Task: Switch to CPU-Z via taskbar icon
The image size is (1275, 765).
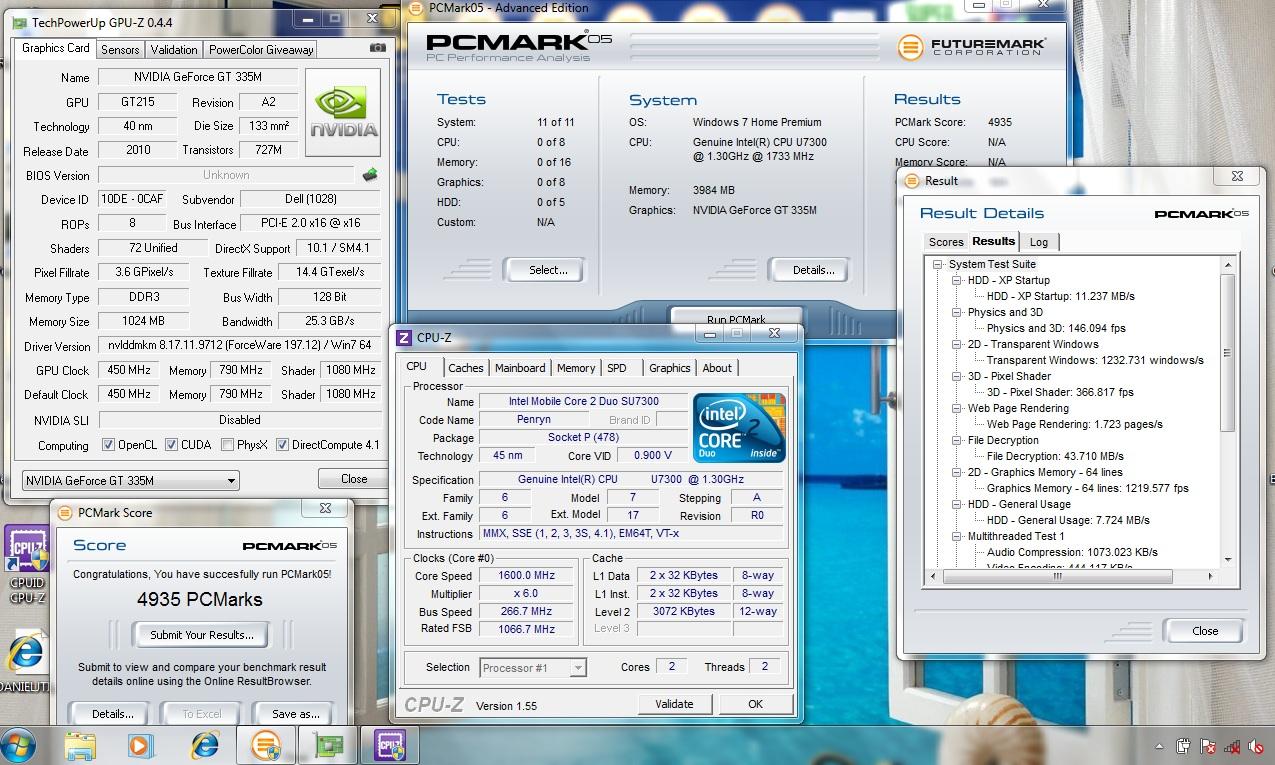Action: tap(390, 746)
